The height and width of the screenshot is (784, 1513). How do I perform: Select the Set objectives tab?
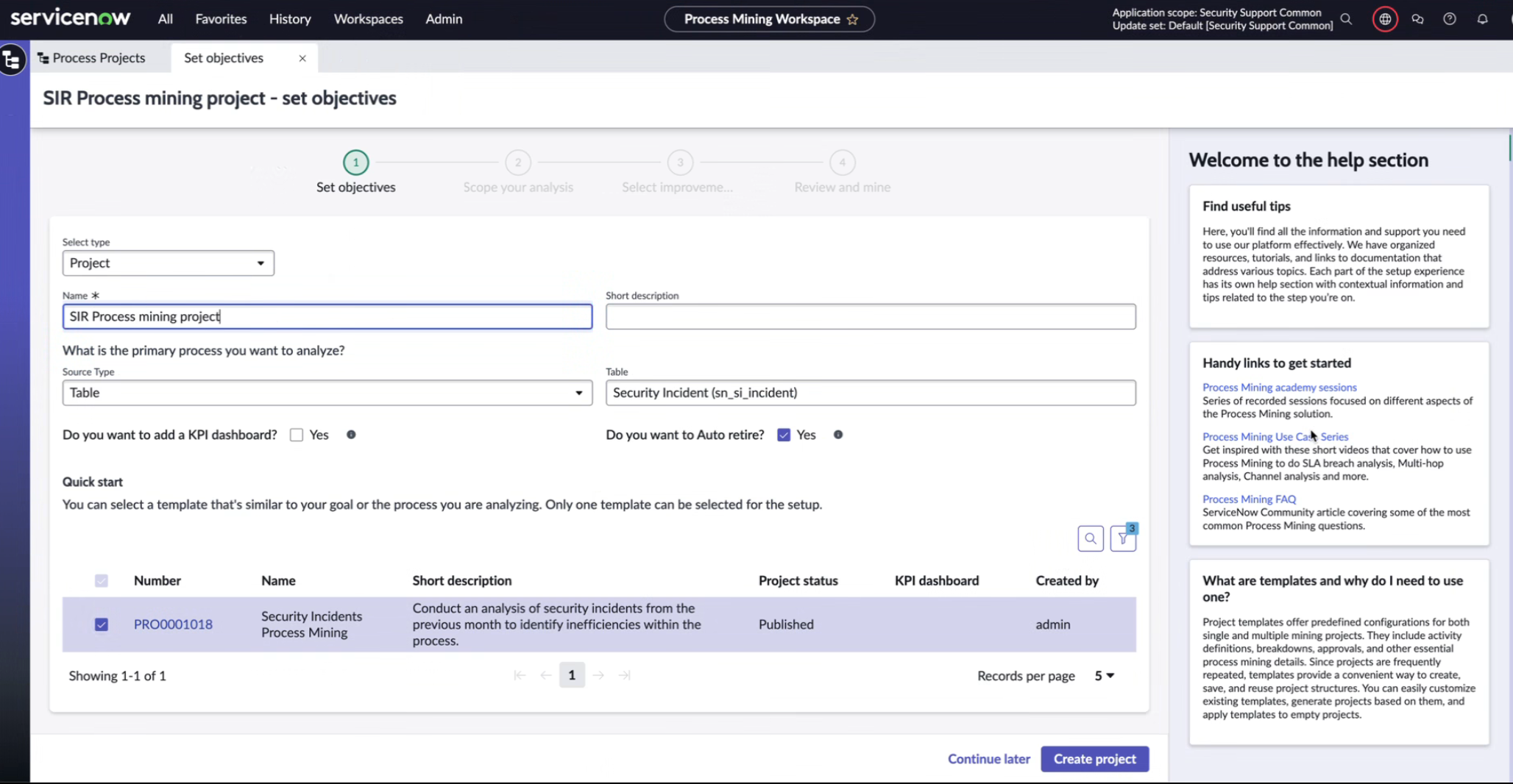click(224, 58)
